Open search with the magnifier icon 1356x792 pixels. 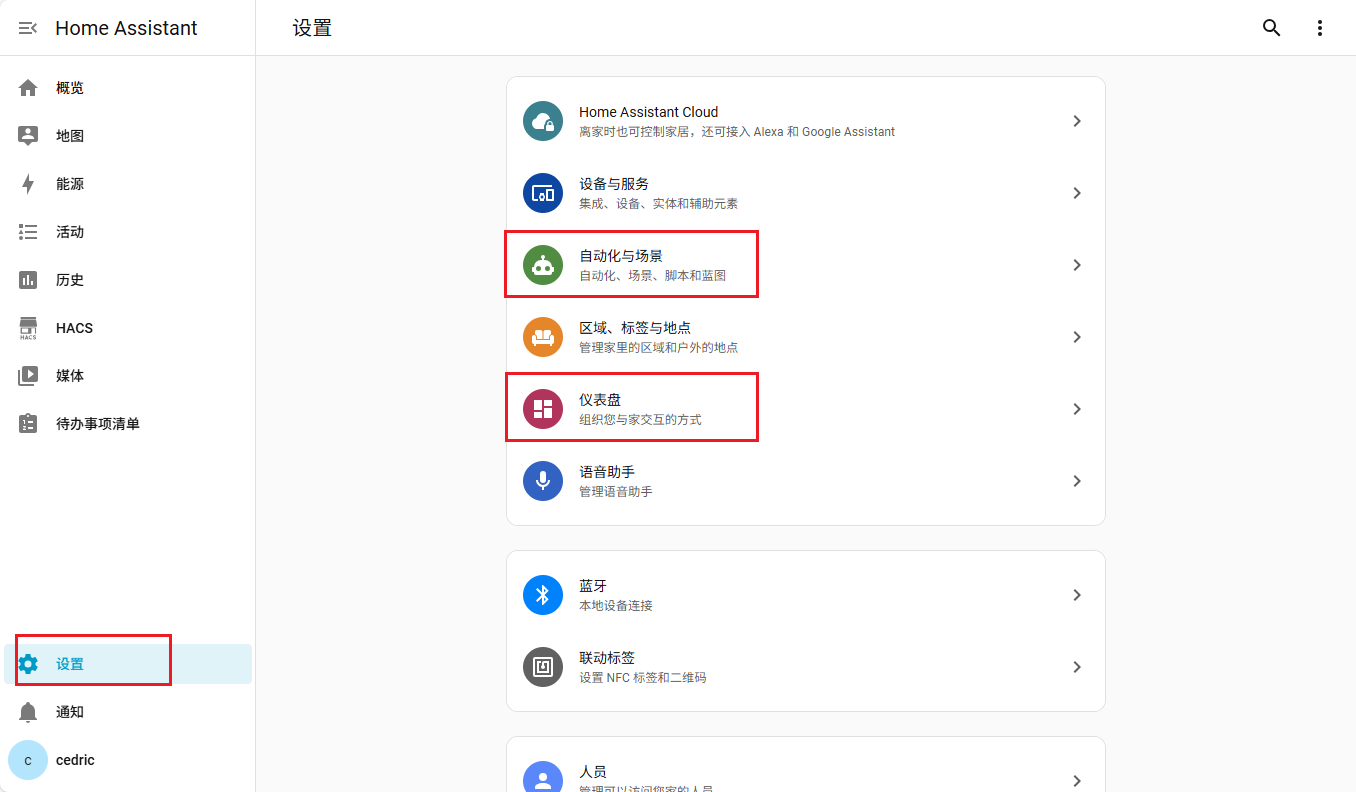1271,28
